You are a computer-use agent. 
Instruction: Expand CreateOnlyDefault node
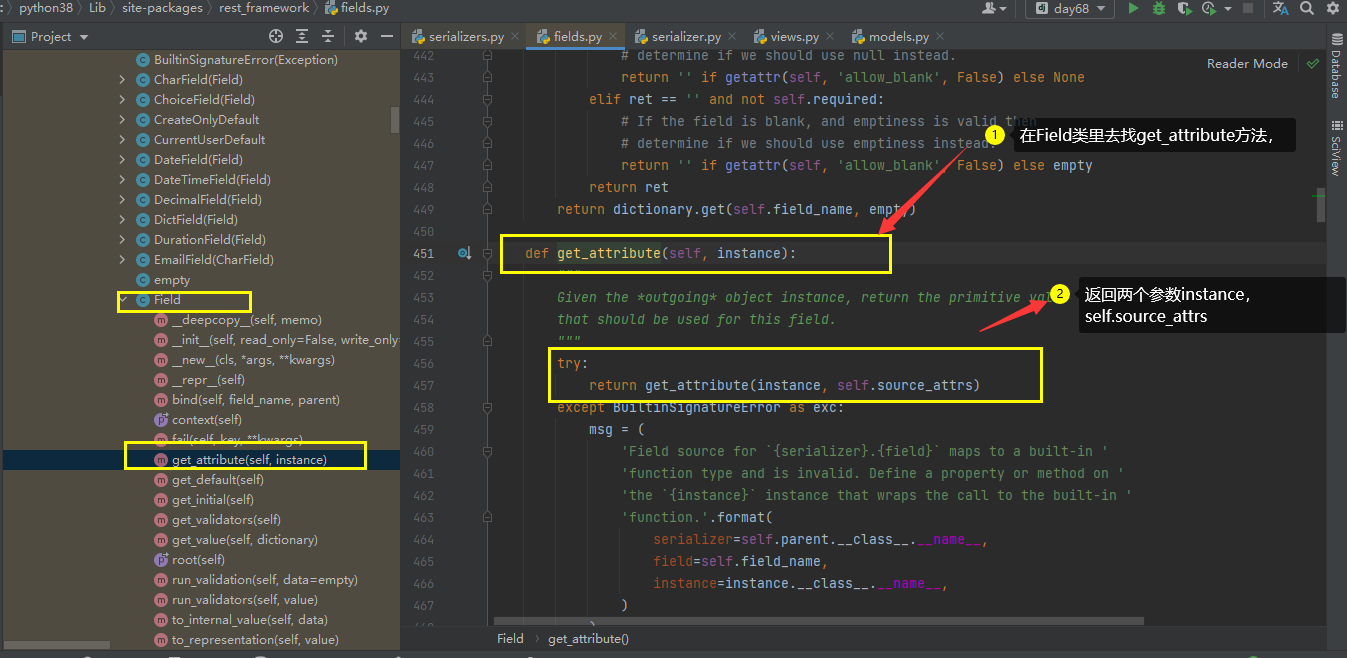122,120
